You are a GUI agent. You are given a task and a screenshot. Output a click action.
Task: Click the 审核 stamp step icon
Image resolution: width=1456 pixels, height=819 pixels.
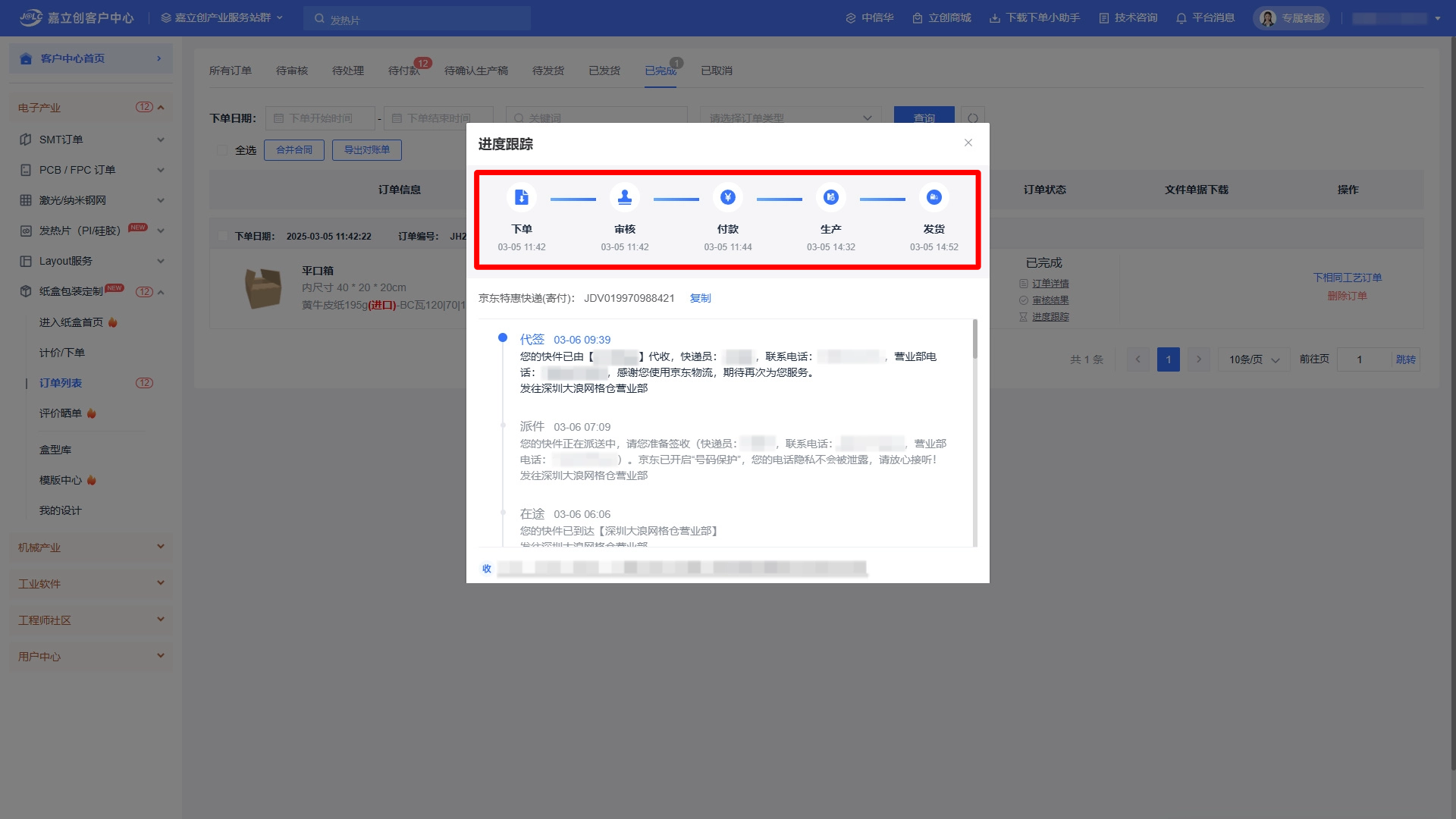coord(625,197)
